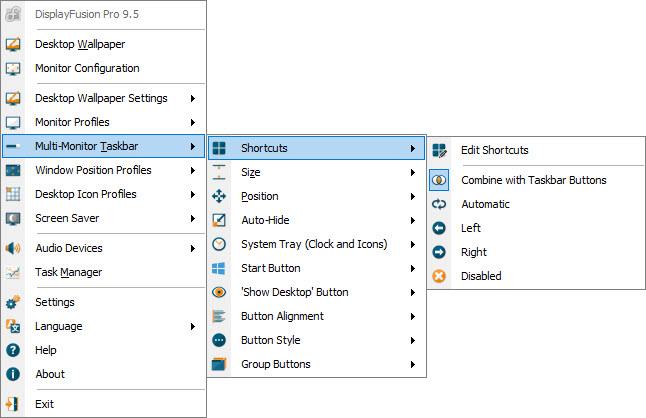Click the Start Button Windows logo icon
The height and width of the screenshot is (418, 646).
(219, 268)
